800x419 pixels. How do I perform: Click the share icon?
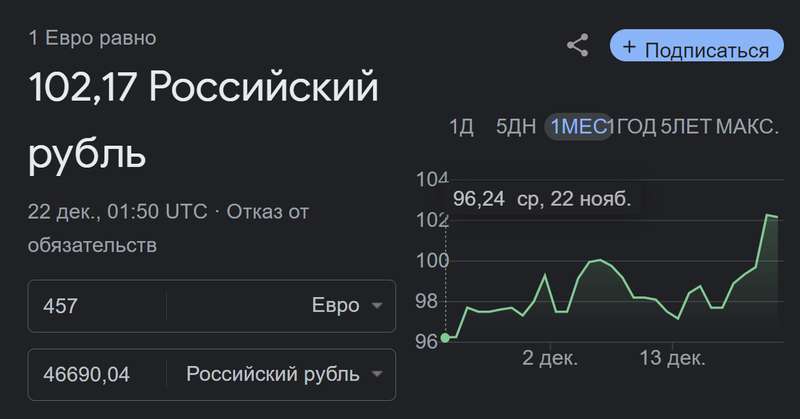(577, 45)
